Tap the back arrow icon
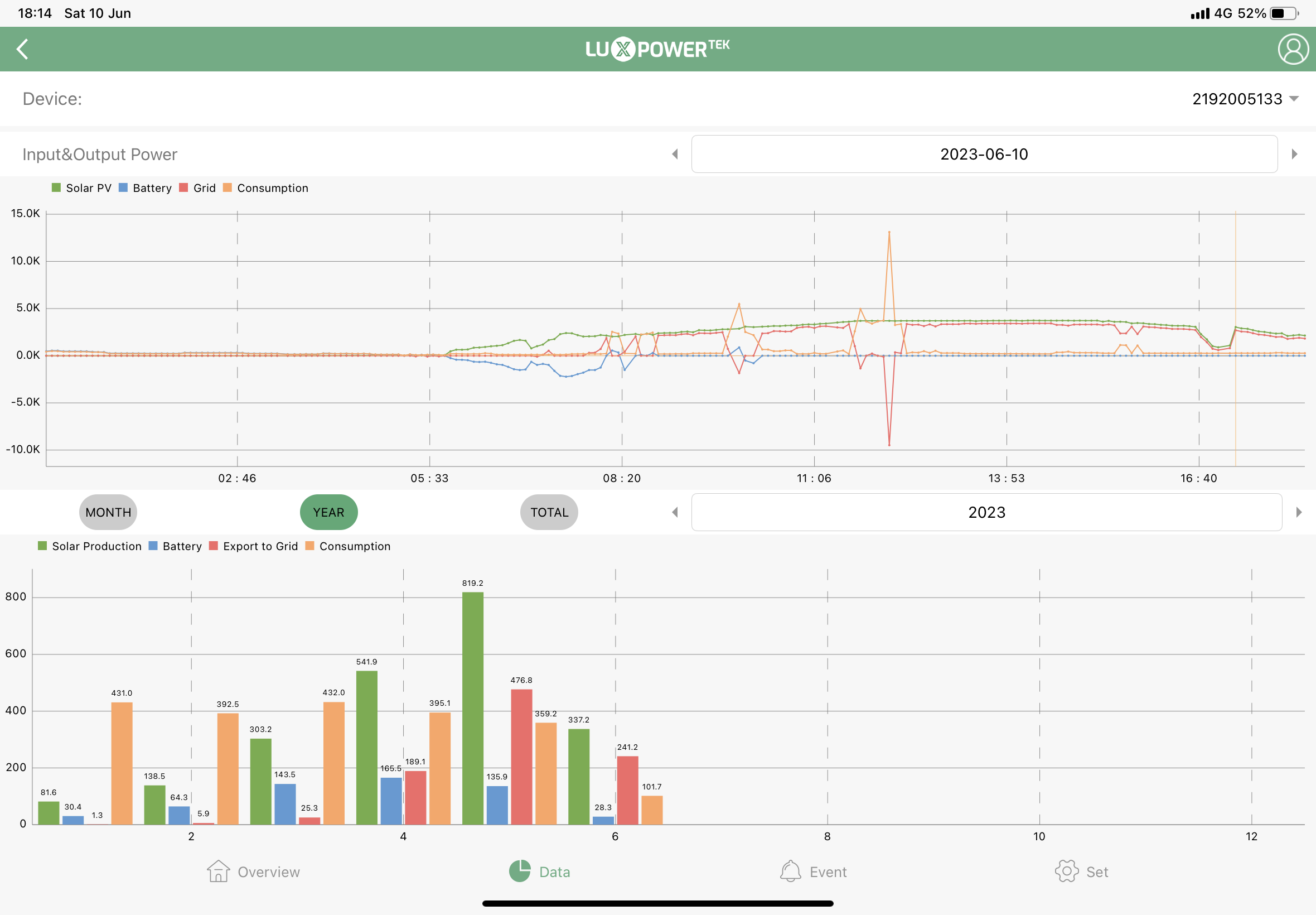The height and width of the screenshot is (915, 1316). [23, 49]
